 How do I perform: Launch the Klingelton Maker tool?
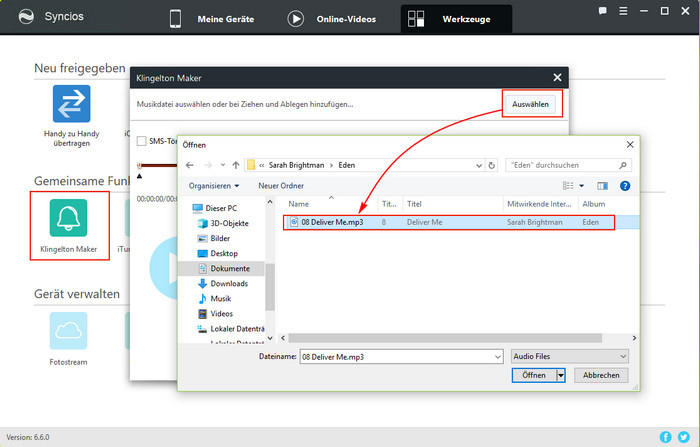point(68,226)
